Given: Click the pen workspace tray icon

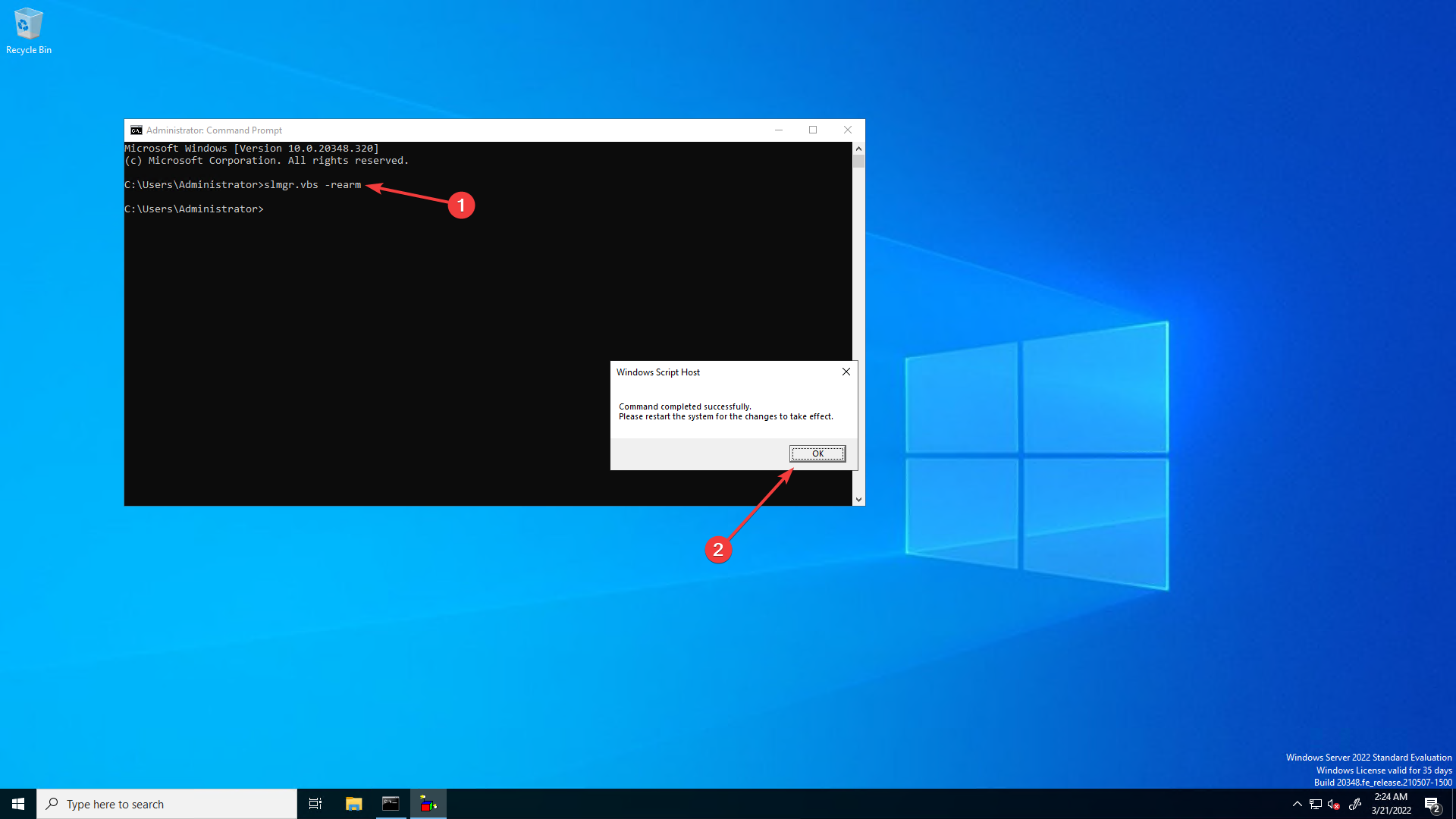Looking at the screenshot, I should [1355, 804].
